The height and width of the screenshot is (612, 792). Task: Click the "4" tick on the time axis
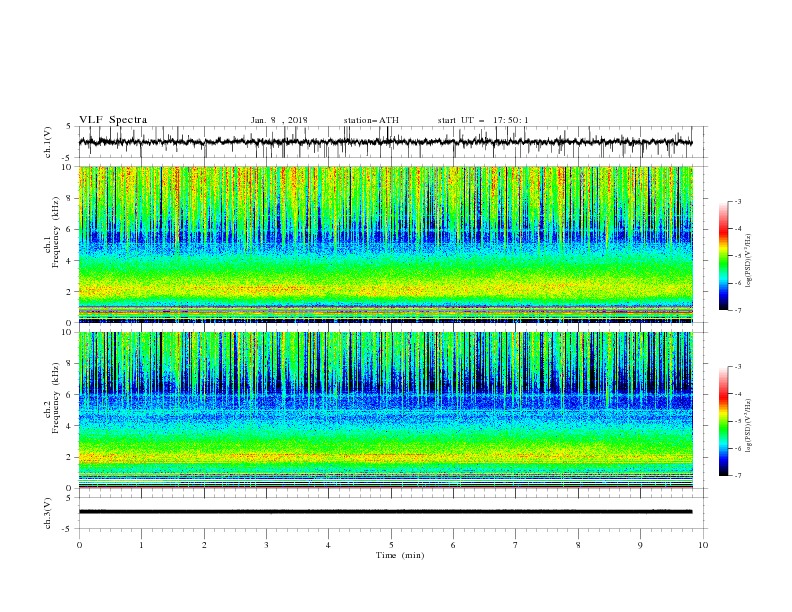(328, 545)
